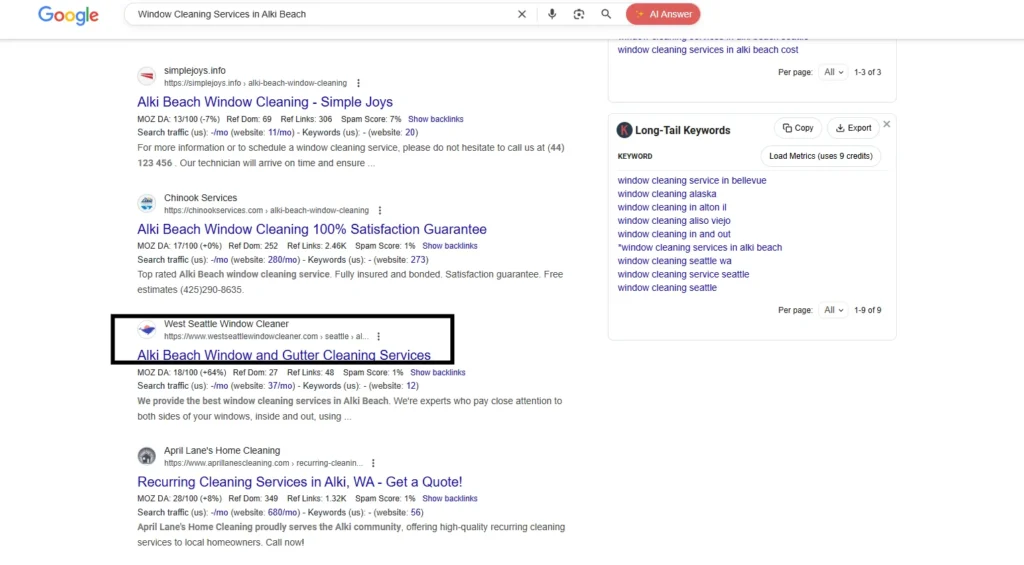The height and width of the screenshot is (565, 1024).
Task: Click West Seattle Window Cleaner favicon
Action: [146, 330]
